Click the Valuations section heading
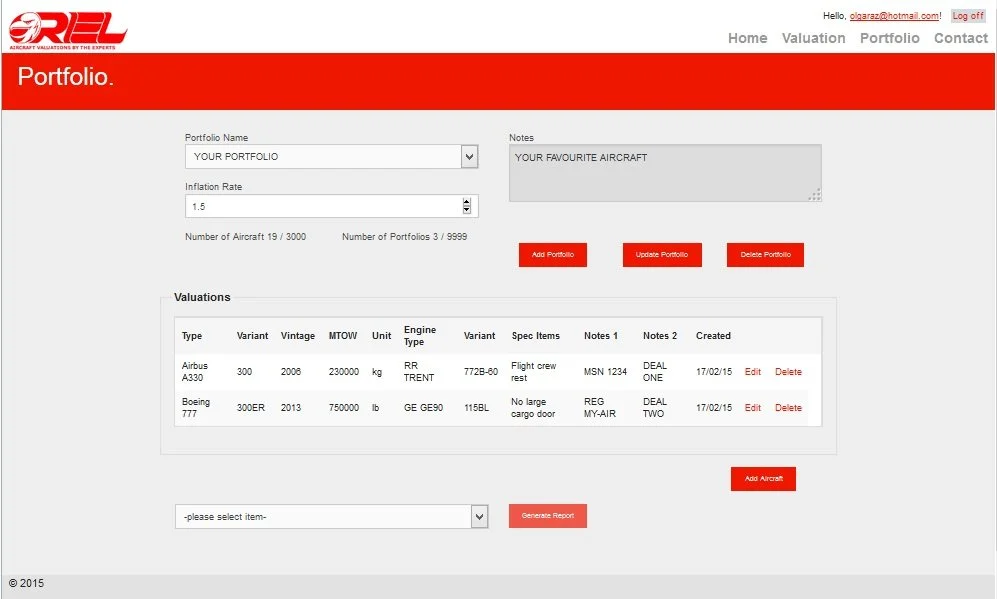The width and height of the screenshot is (997, 599). coord(202,297)
